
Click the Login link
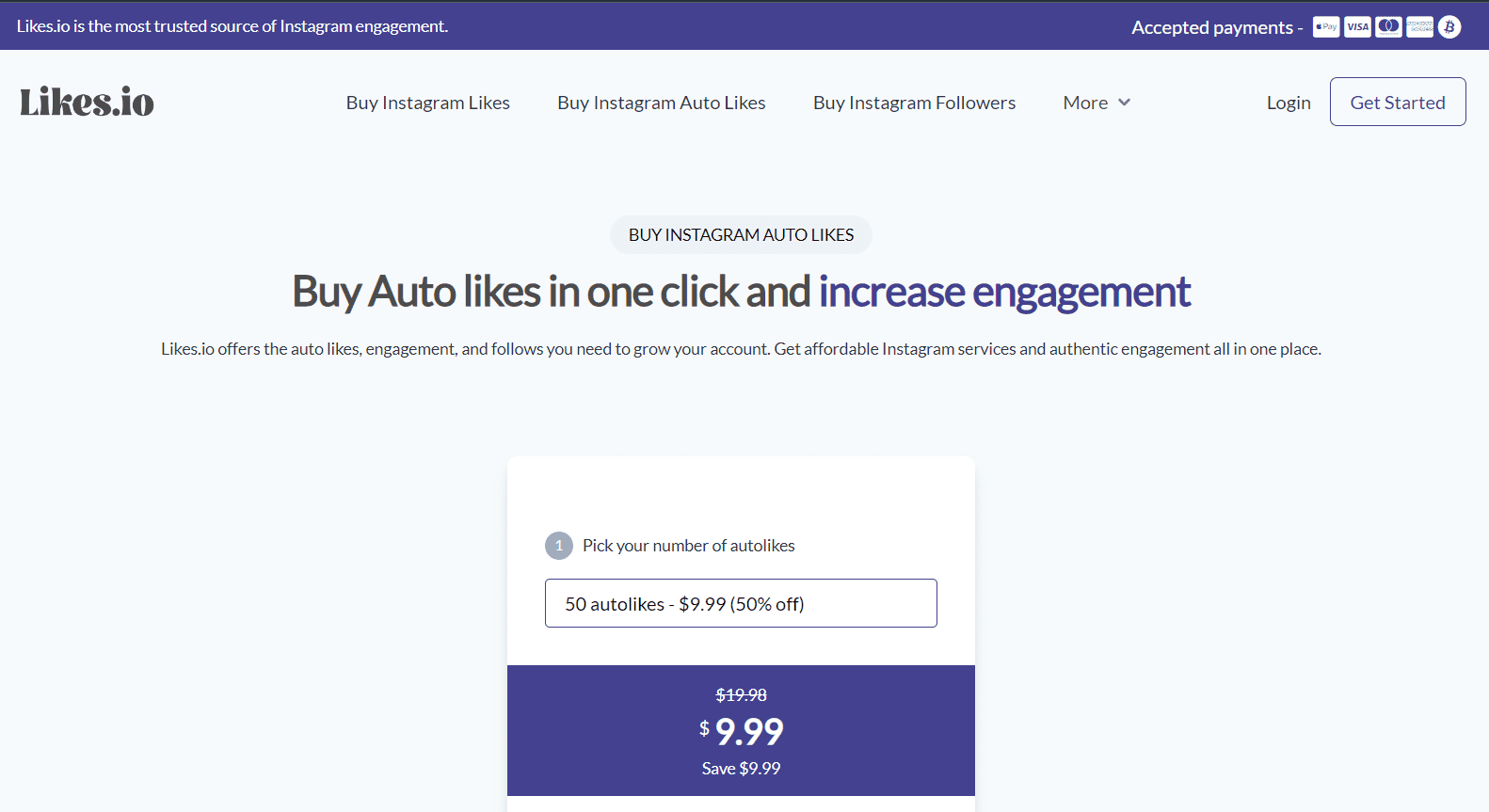point(1289,102)
